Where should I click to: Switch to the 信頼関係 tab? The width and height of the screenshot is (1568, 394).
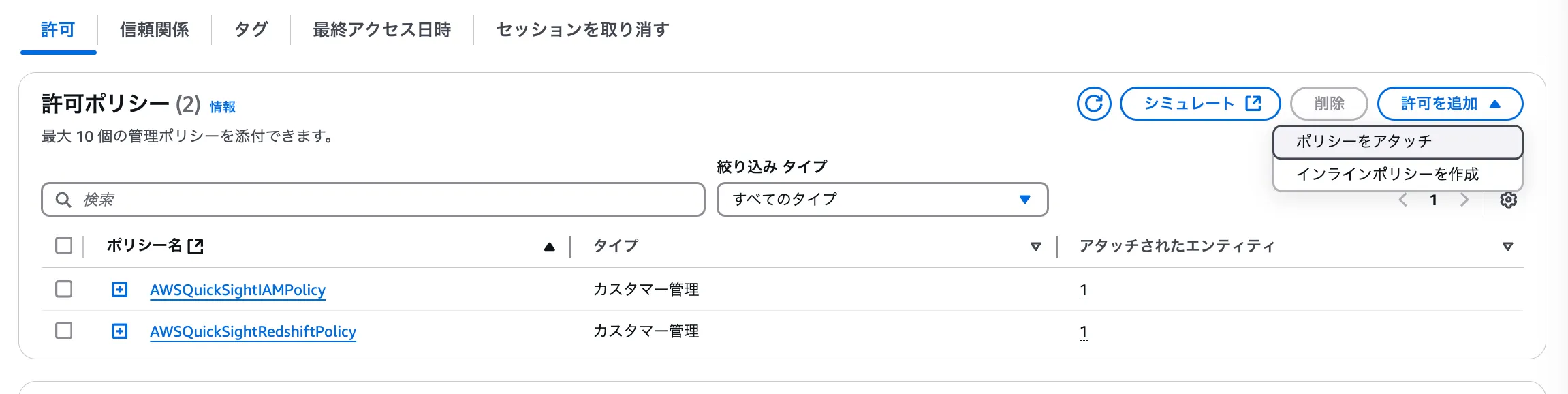tap(155, 30)
